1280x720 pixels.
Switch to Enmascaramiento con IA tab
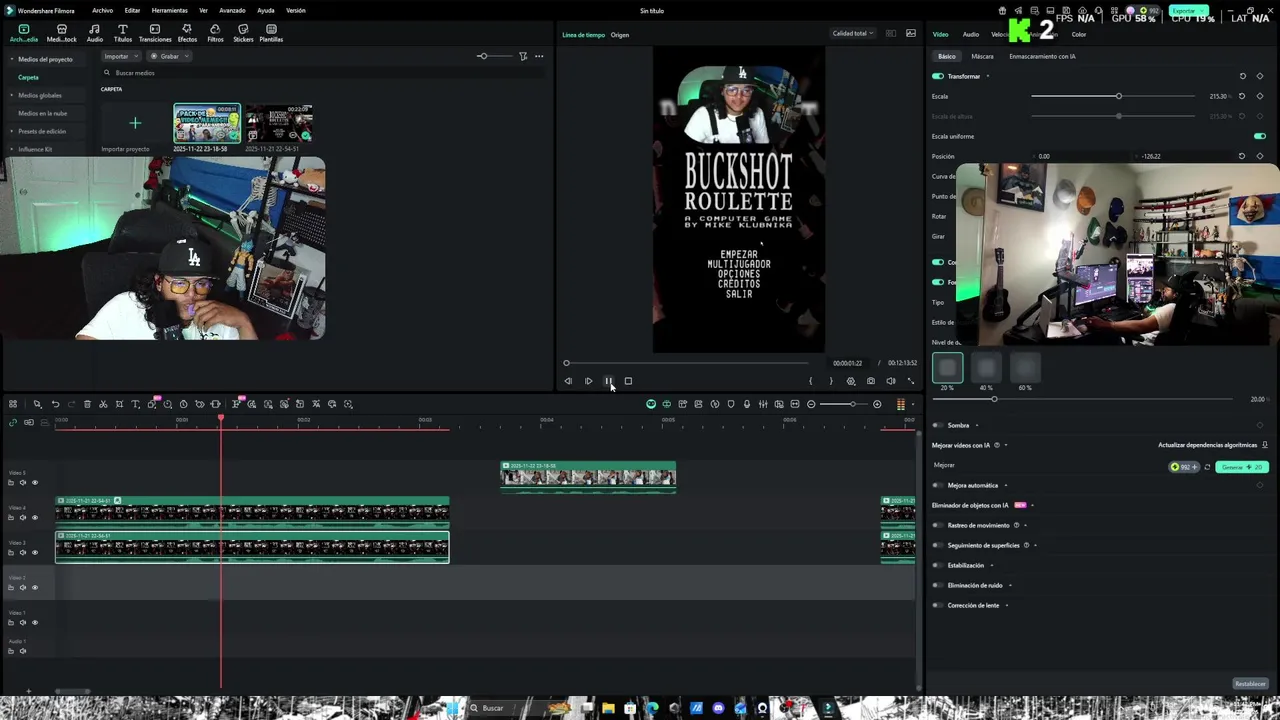tap(1042, 56)
